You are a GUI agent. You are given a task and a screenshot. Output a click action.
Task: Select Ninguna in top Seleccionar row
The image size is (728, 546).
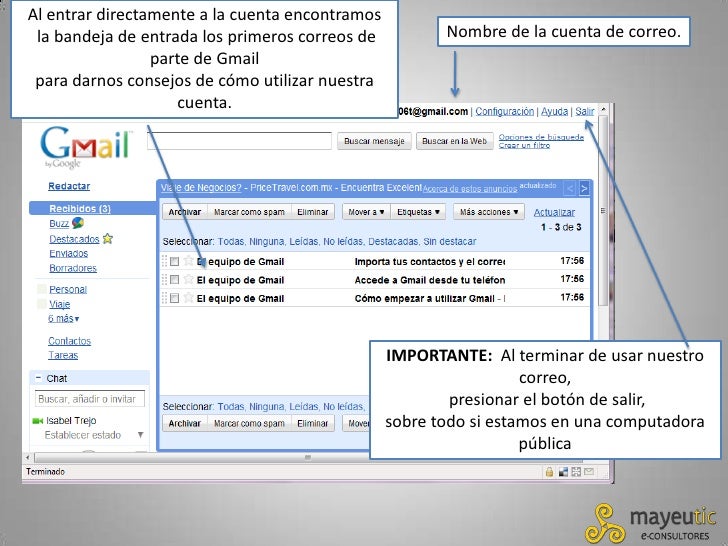tap(267, 241)
